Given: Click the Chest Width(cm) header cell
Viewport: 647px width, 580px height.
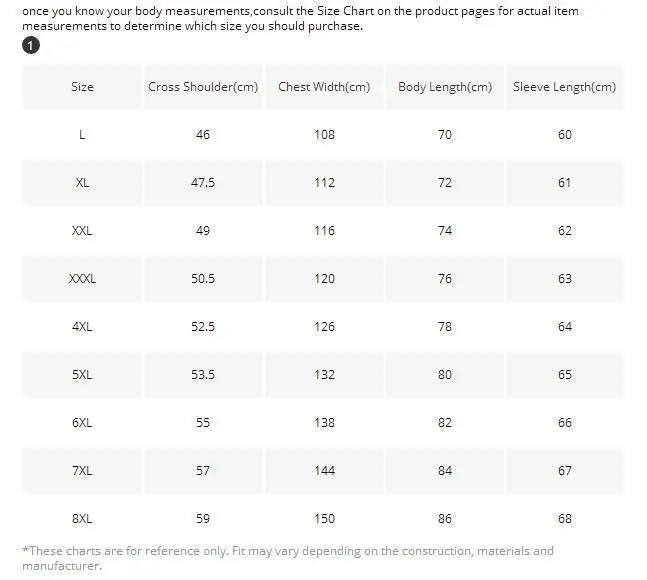Looking at the screenshot, I should point(324,87).
